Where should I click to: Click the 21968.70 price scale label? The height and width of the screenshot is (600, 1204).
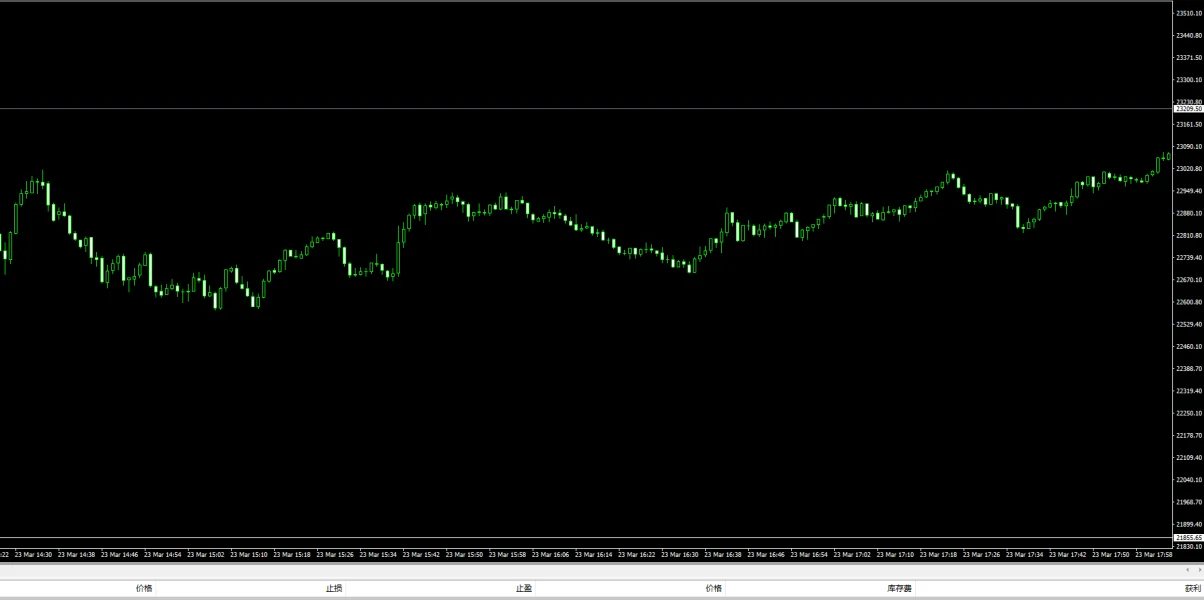pos(1189,502)
